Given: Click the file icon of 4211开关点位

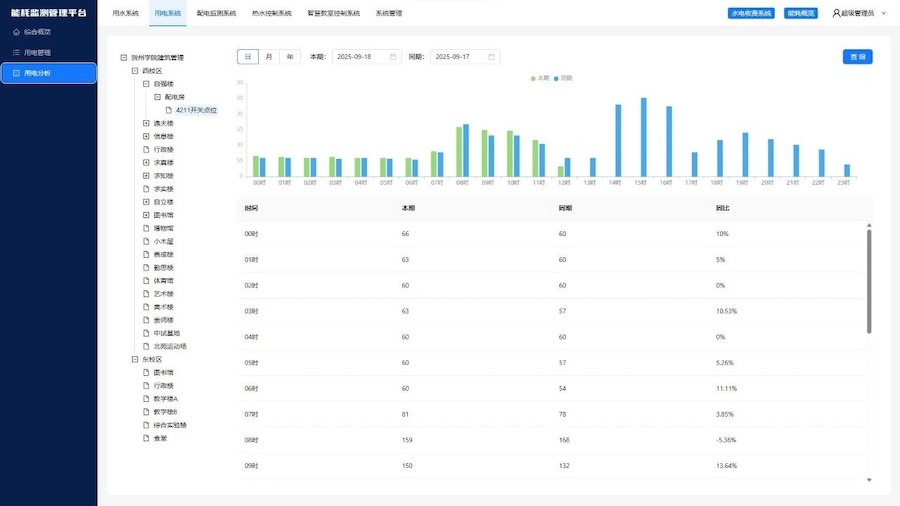Looking at the screenshot, I should click(x=169, y=110).
